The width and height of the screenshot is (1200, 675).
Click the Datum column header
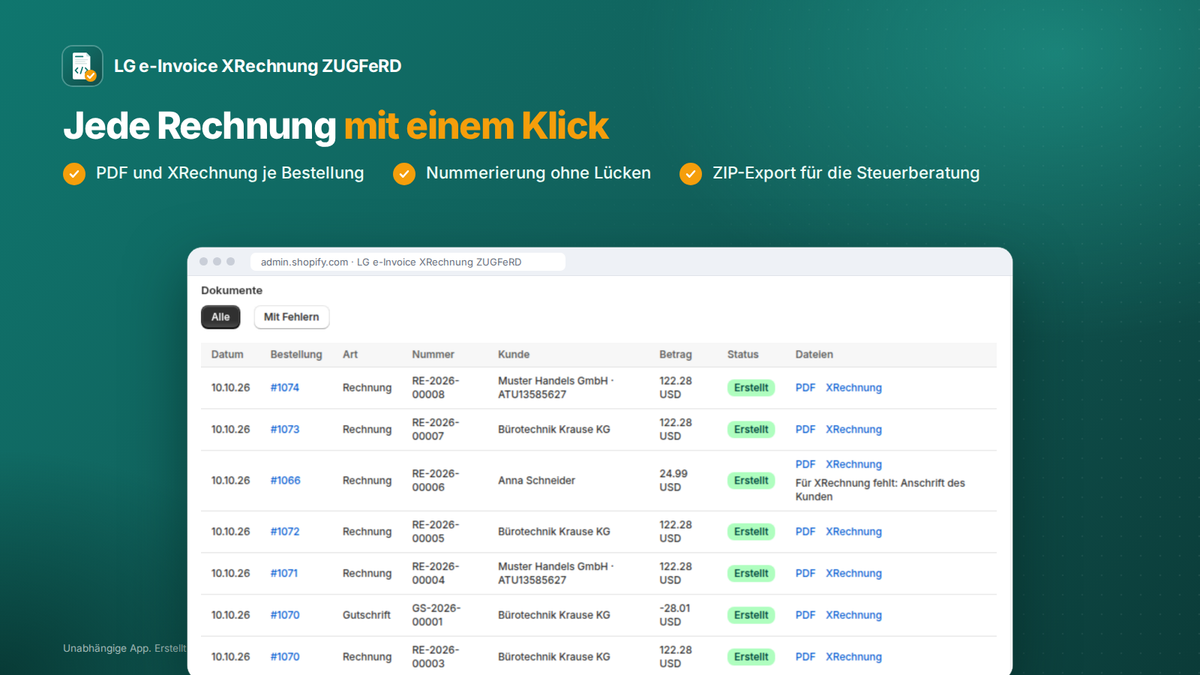(x=227, y=355)
